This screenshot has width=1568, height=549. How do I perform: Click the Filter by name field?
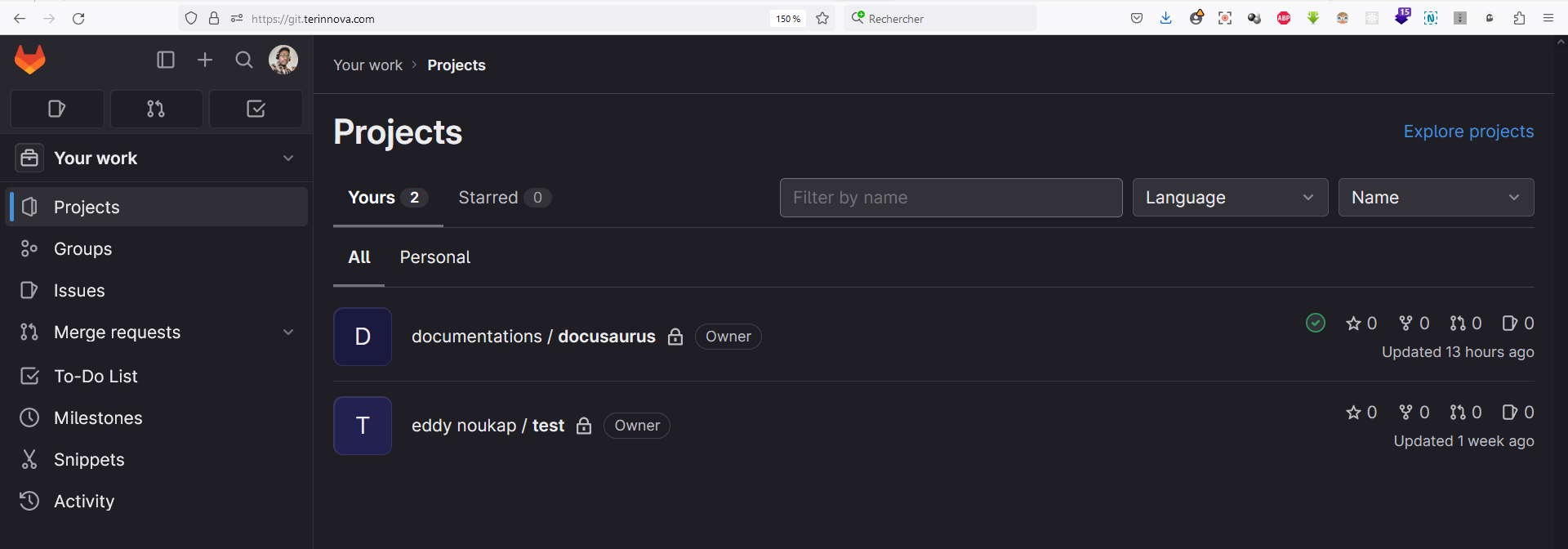950,198
